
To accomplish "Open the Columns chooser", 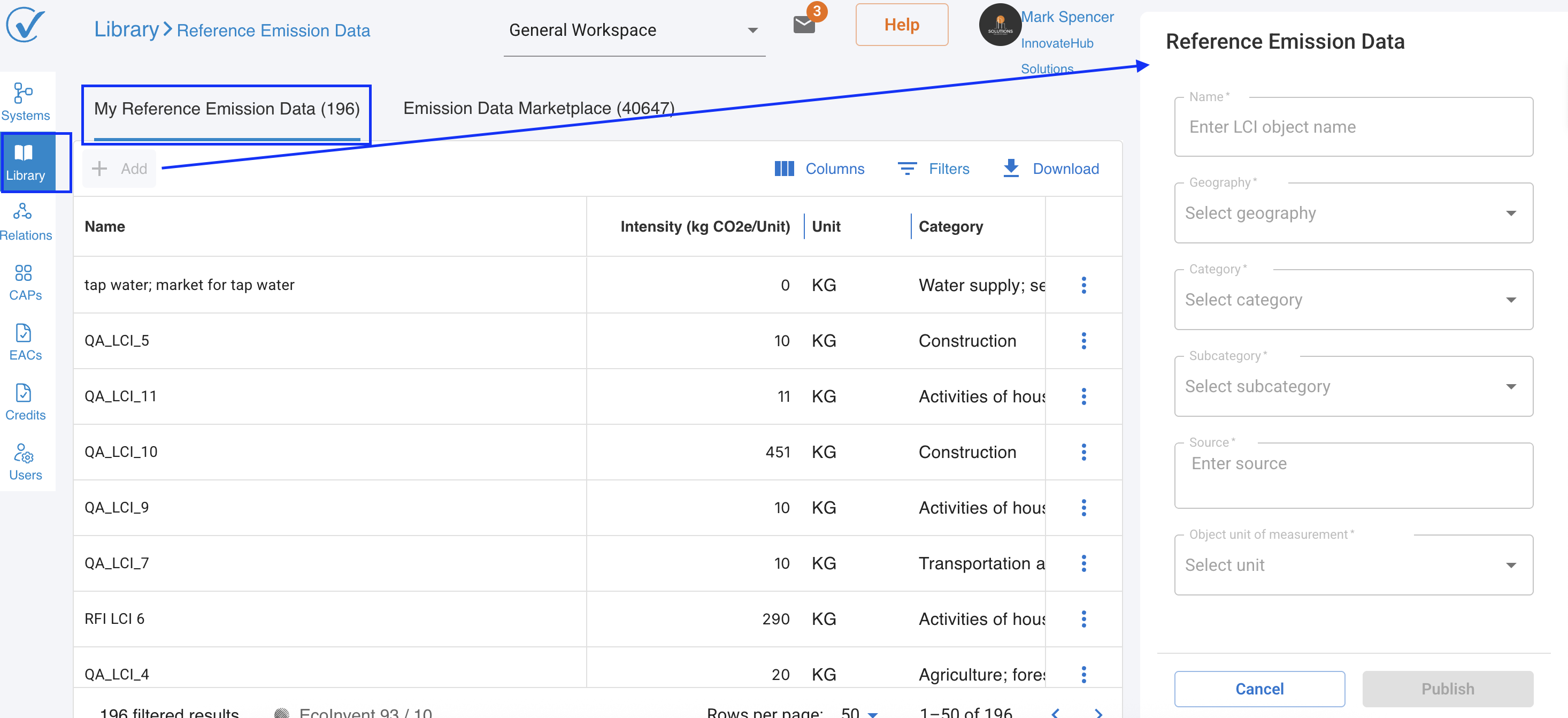I will 819,169.
